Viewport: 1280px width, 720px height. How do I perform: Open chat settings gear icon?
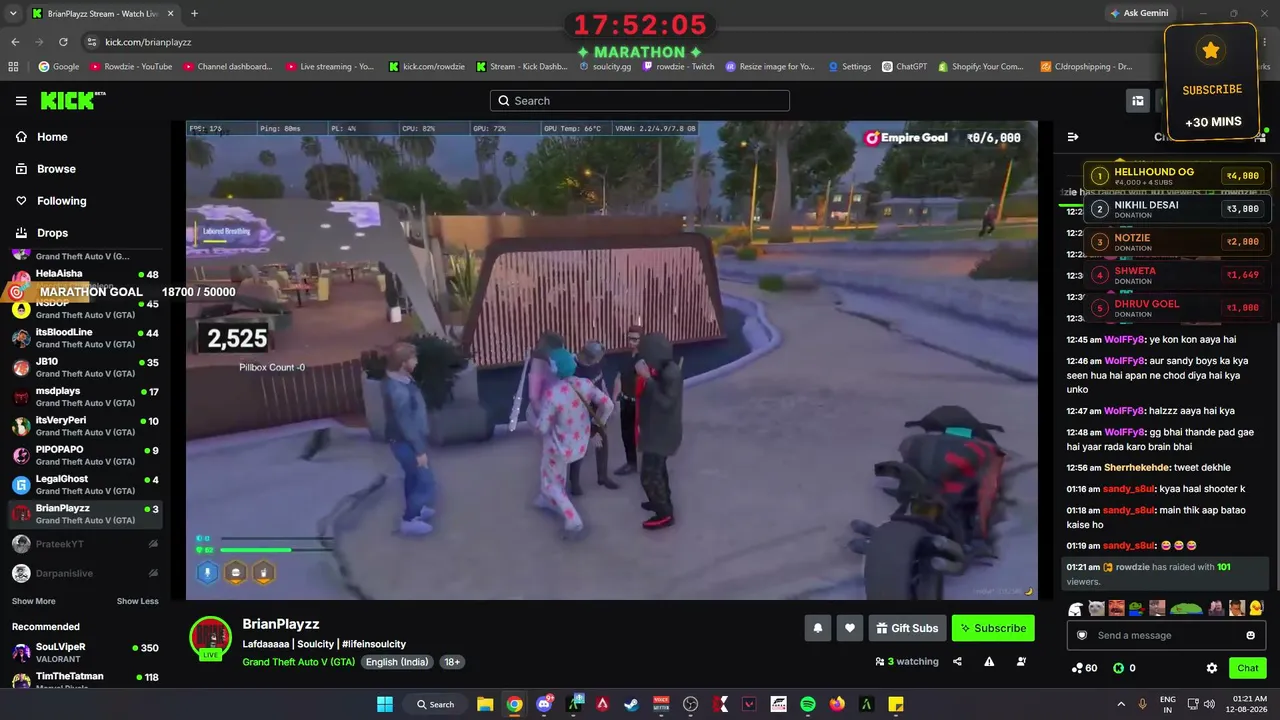coord(1212,668)
